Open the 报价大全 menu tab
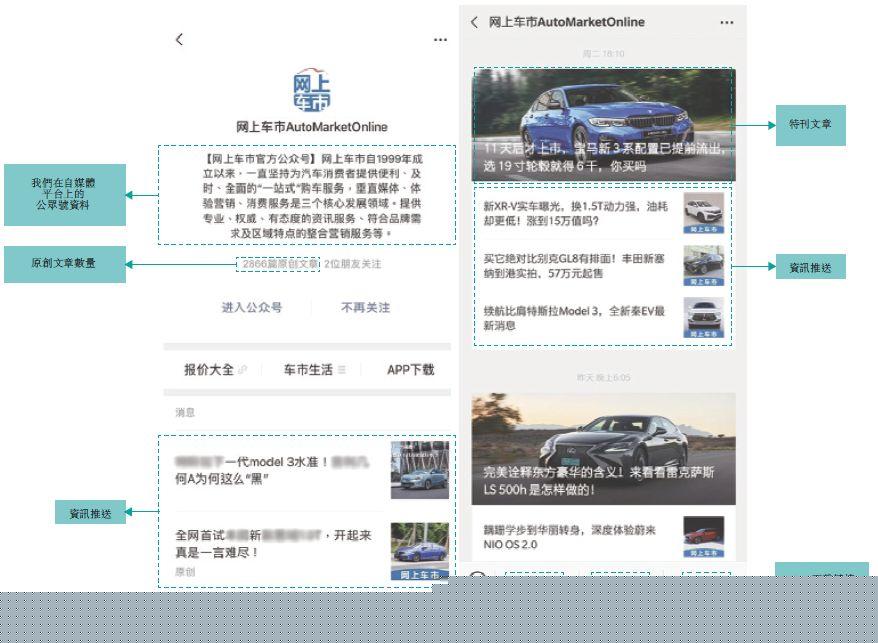The height and width of the screenshot is (643, 878). (x=208, y=370)
